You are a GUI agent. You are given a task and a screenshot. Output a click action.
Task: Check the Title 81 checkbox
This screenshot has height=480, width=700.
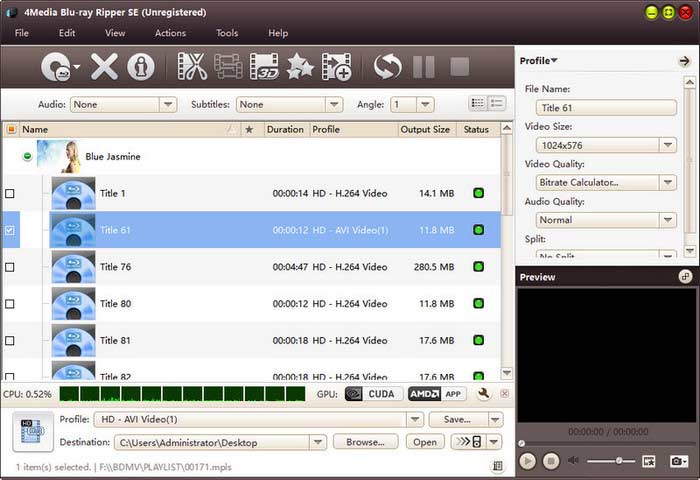click(x=9, y=341)
